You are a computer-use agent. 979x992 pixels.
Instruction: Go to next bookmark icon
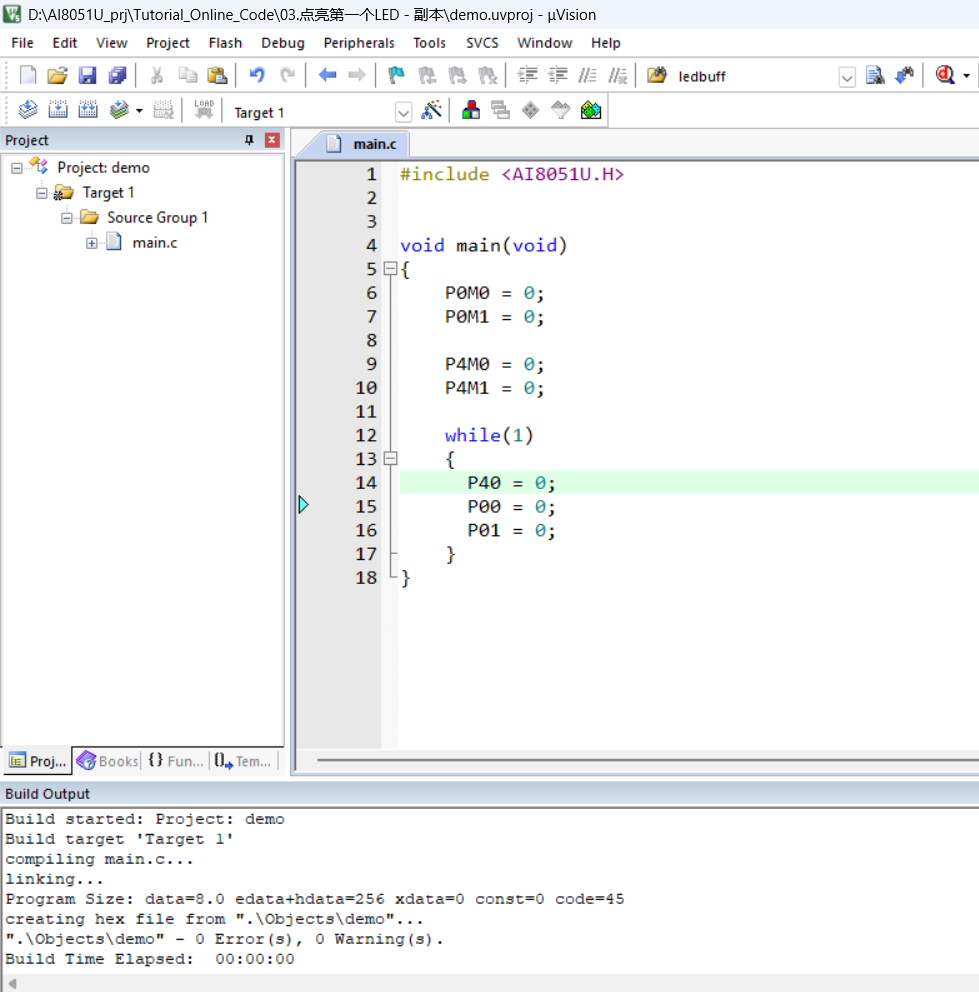click(x=457, y=75)
